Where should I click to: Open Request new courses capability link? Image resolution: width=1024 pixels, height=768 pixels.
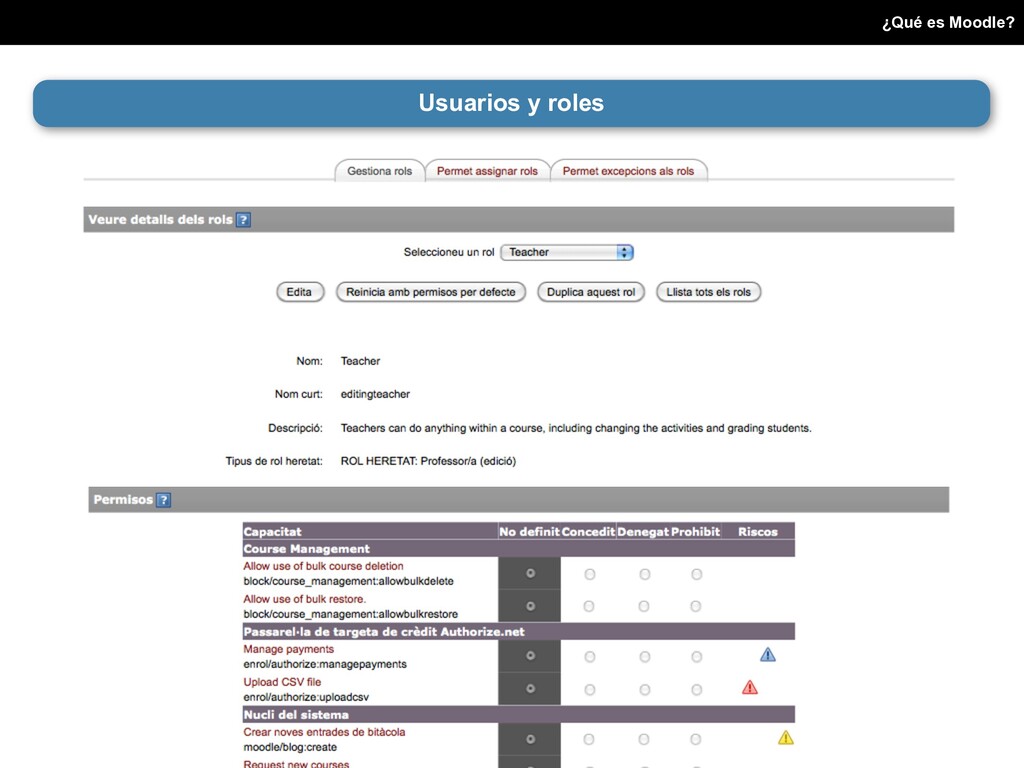(296, 763)
